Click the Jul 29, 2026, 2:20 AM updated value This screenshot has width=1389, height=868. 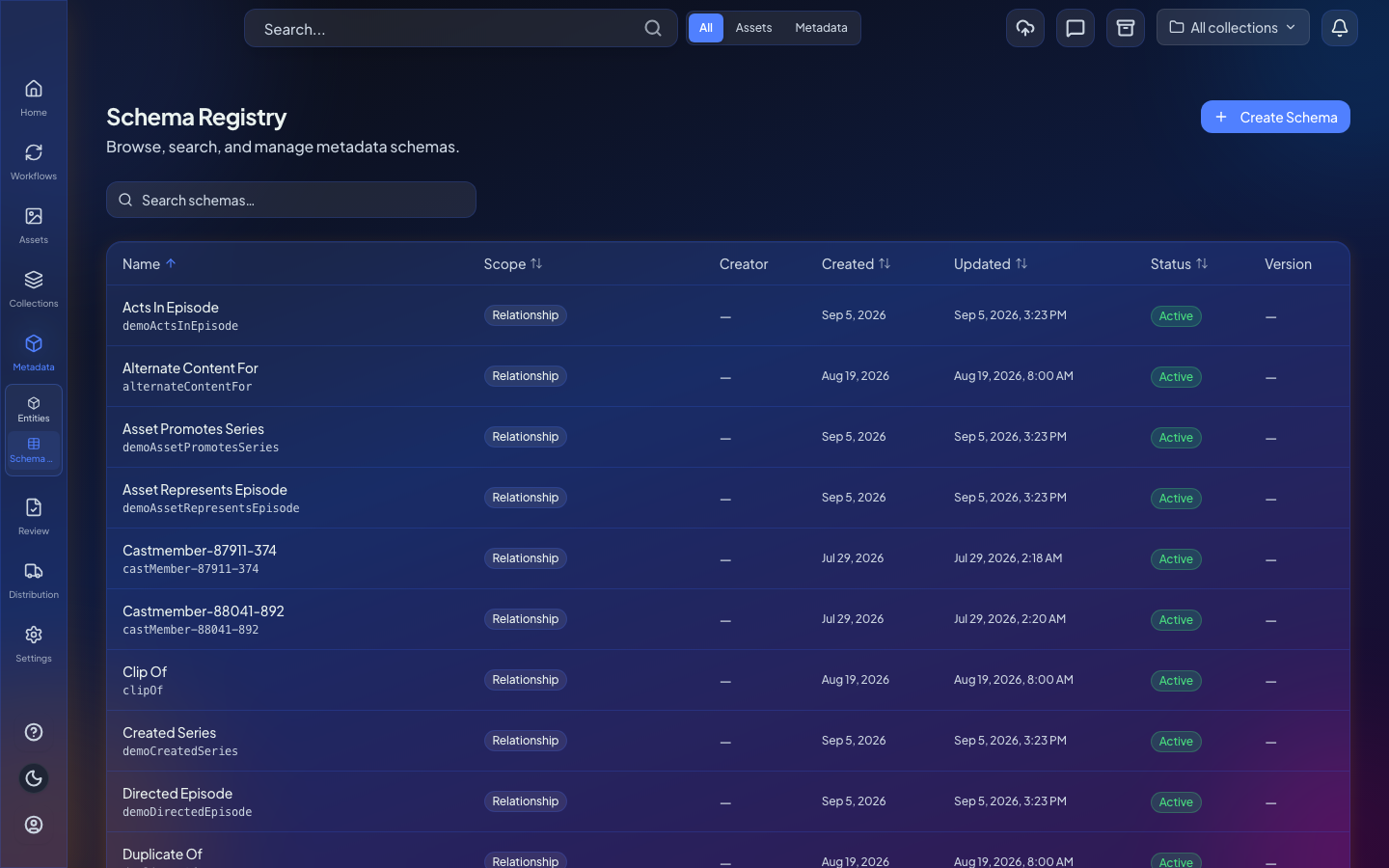pyautogui.click(x=1010, y=619)
